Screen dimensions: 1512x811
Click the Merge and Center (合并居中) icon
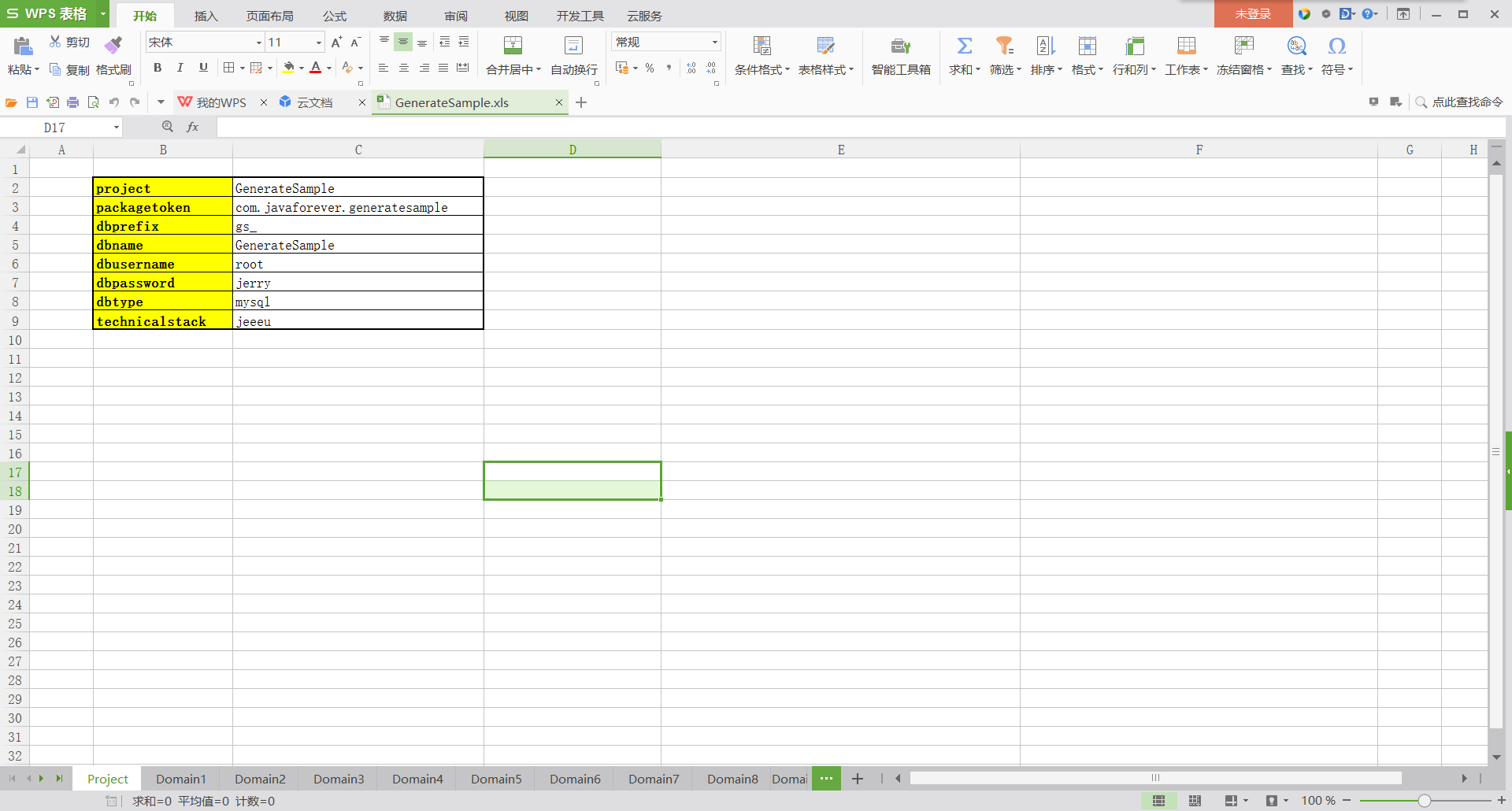[513, 46]
